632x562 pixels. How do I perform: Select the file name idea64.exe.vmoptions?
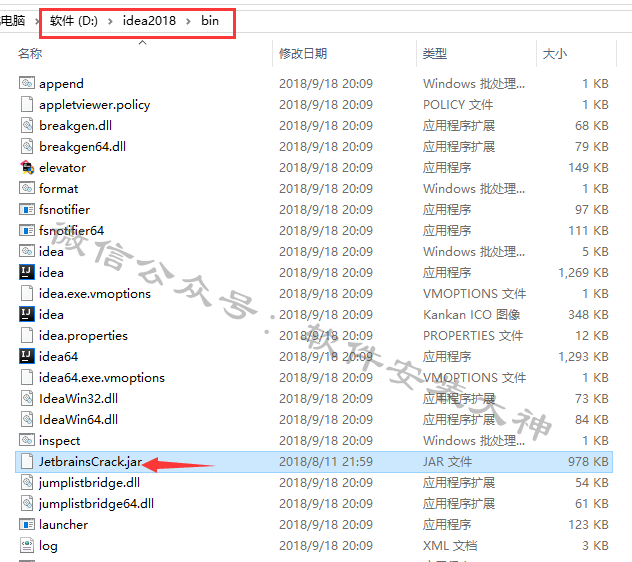pos(102,377)
